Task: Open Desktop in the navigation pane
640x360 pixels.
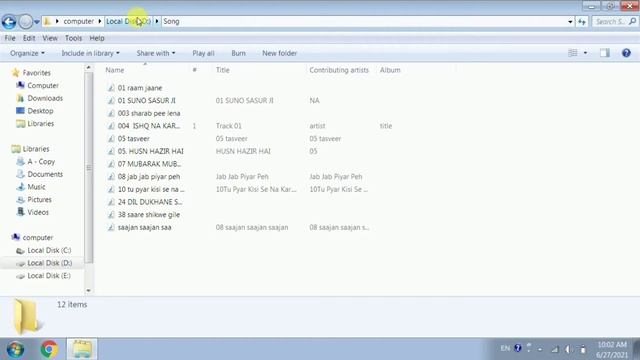Action: 40,111
